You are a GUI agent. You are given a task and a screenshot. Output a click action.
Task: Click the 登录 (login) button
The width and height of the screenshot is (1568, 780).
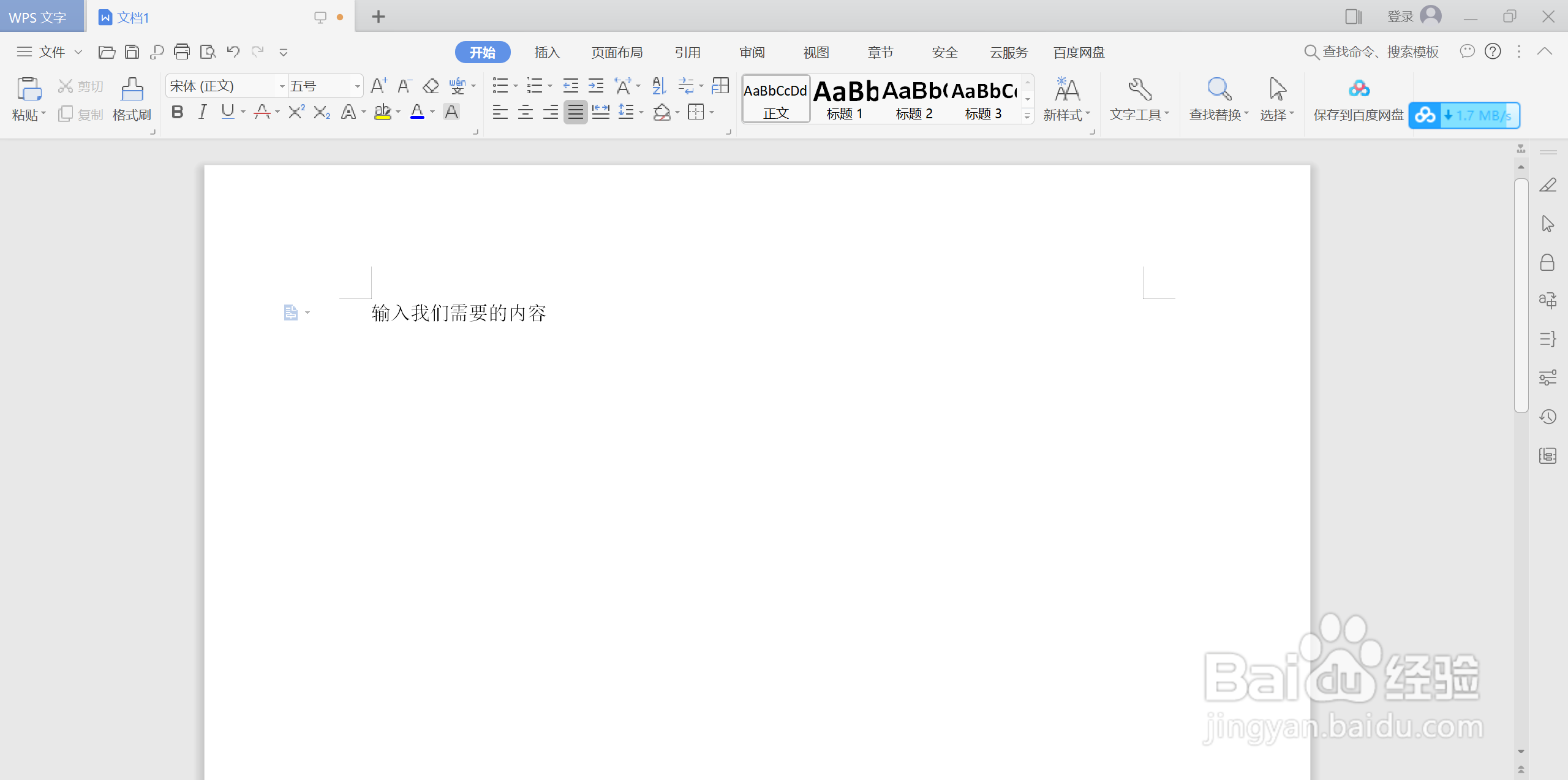point(1400,17)
